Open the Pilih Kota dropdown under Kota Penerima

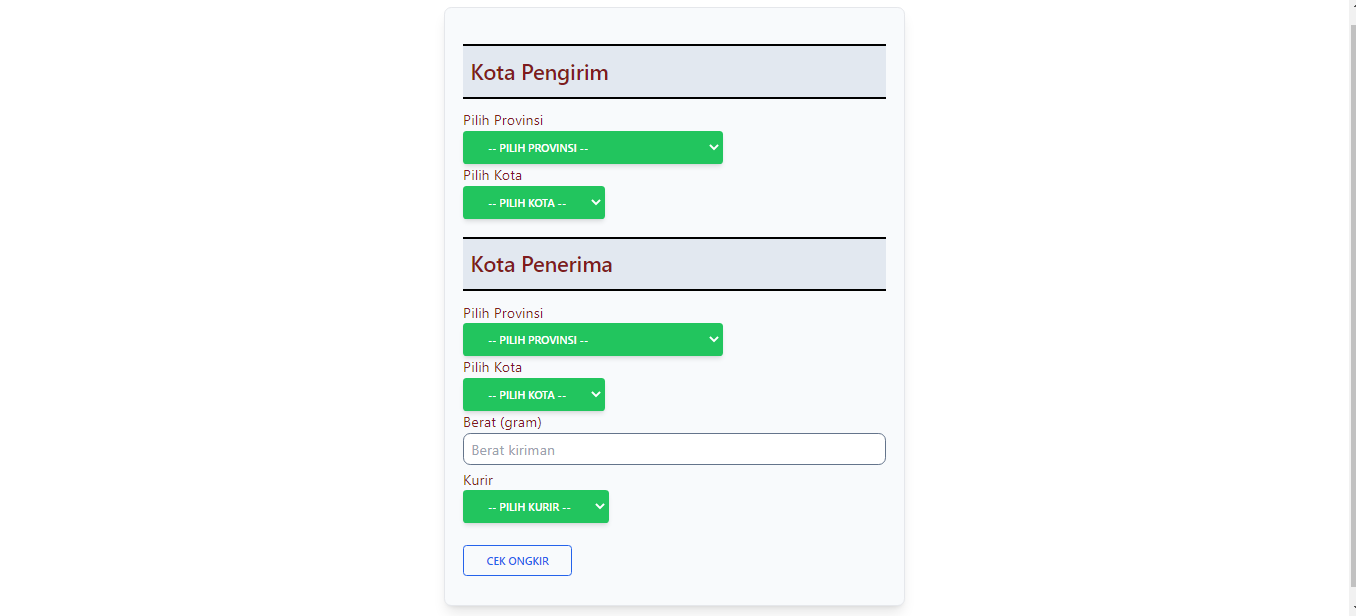[x=533, y=394]
